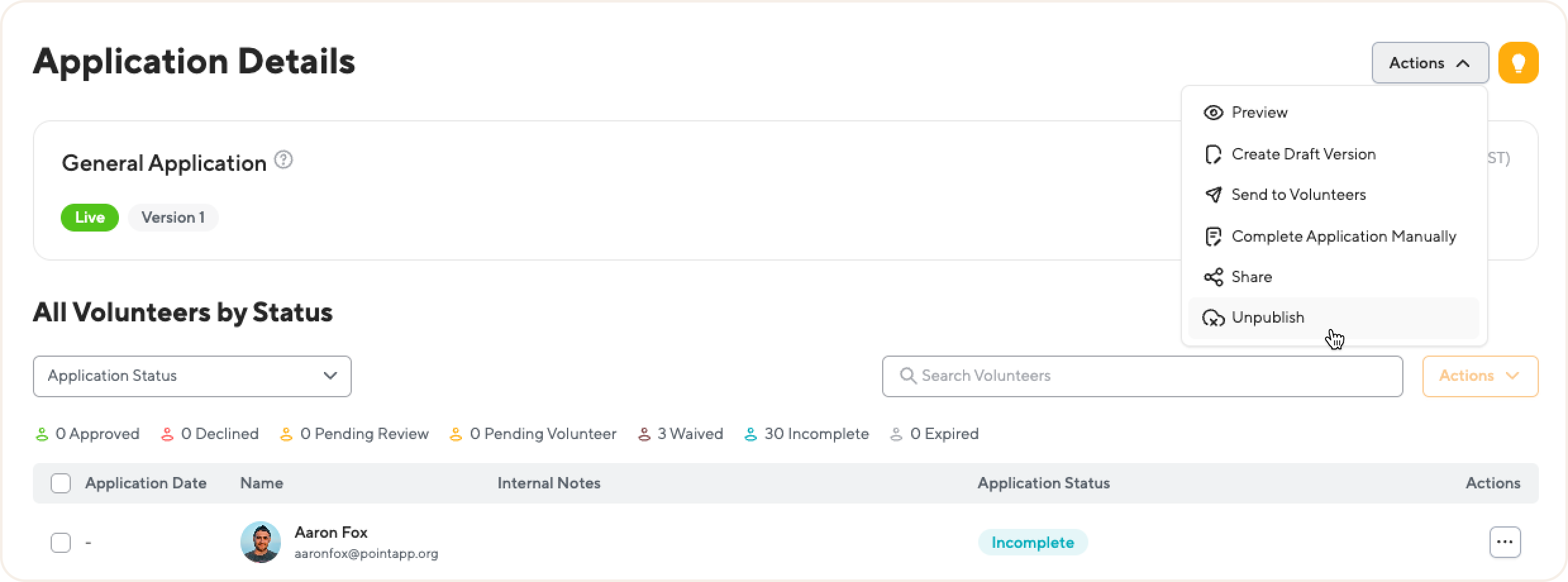
Task: Click the Create Draft Version document icon
Action: (x=1213, y=154)
